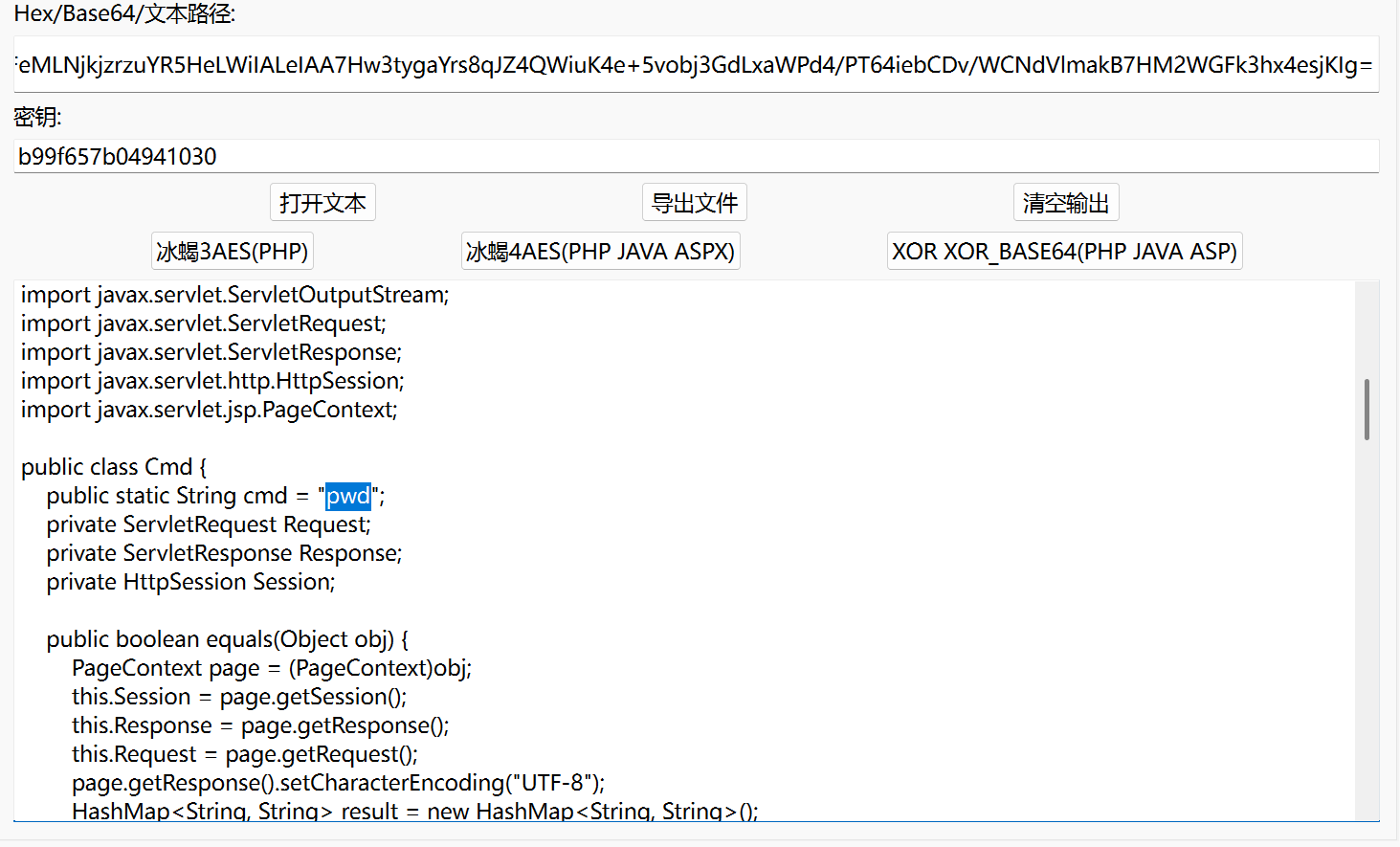Click the setCharacterEncoding("UTF-8") line
Image resolution: width=1400 pixels, height=847 pixels.
click(x=339, y=783)
